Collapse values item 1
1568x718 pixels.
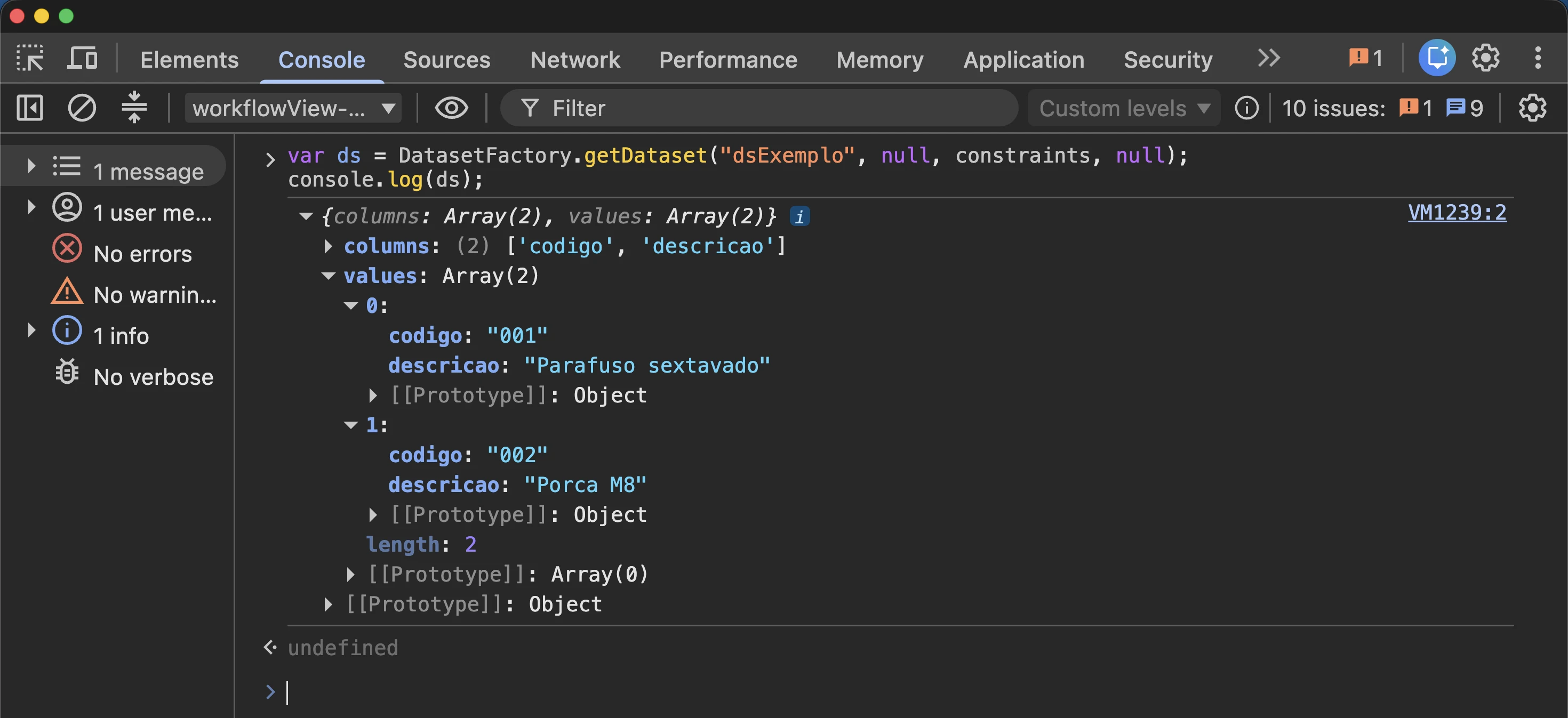coord(350,425)
